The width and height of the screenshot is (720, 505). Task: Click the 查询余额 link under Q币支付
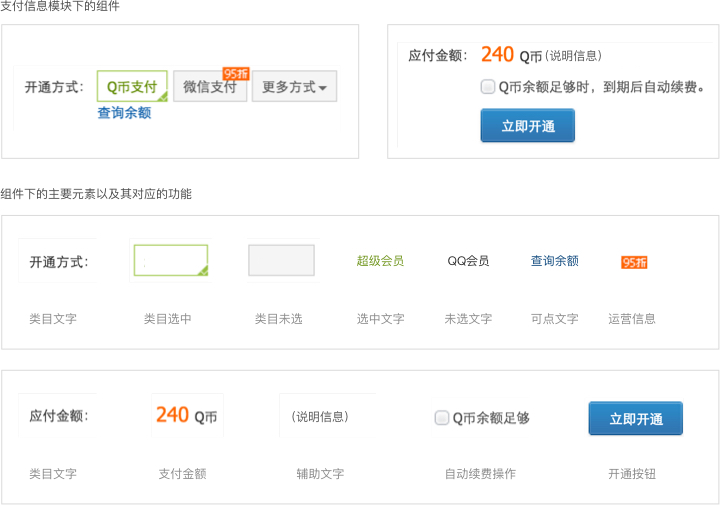pos(124,113)
